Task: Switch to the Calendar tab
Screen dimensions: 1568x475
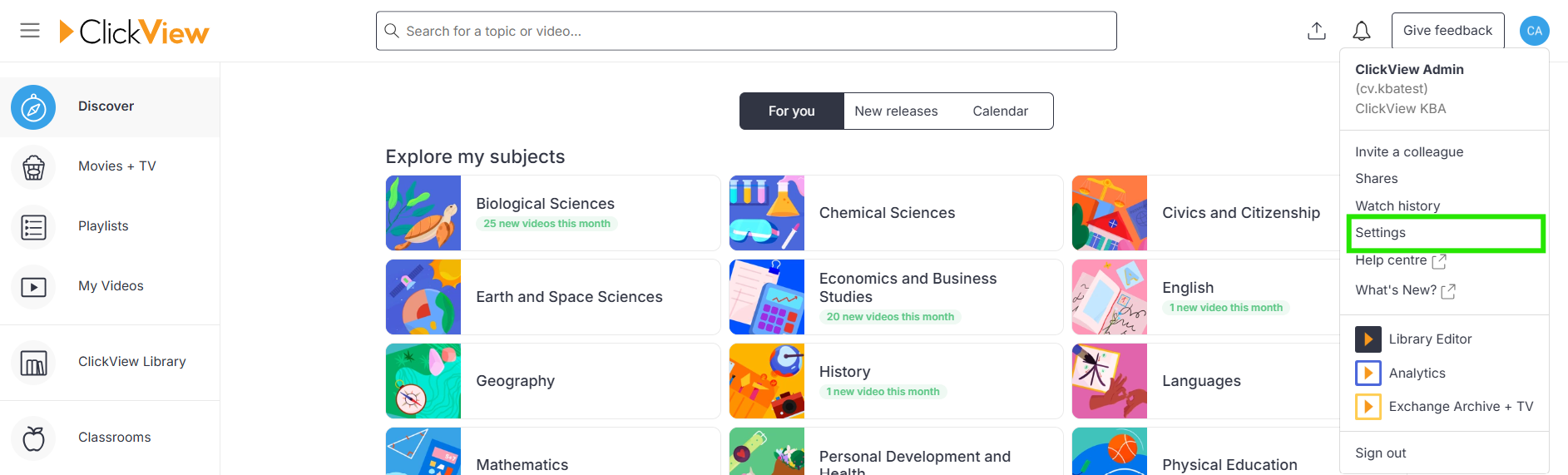Action: pos(1001,111)
